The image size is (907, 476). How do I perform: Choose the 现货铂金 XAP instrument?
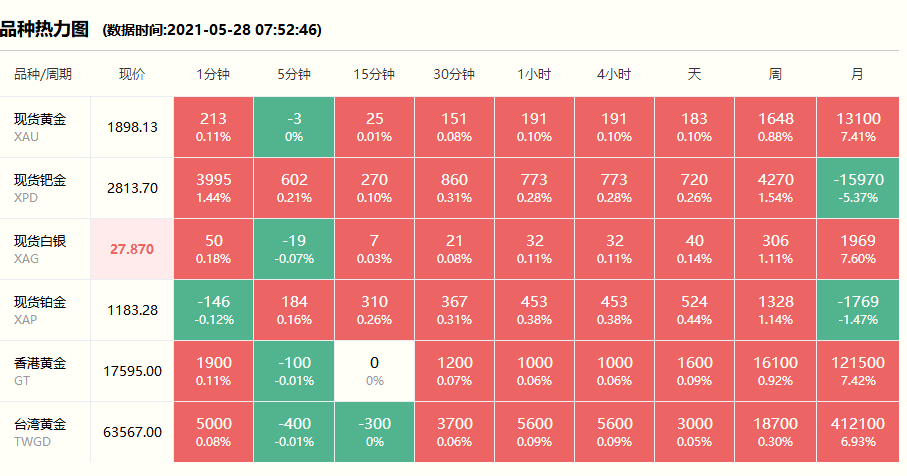(40, 310)
